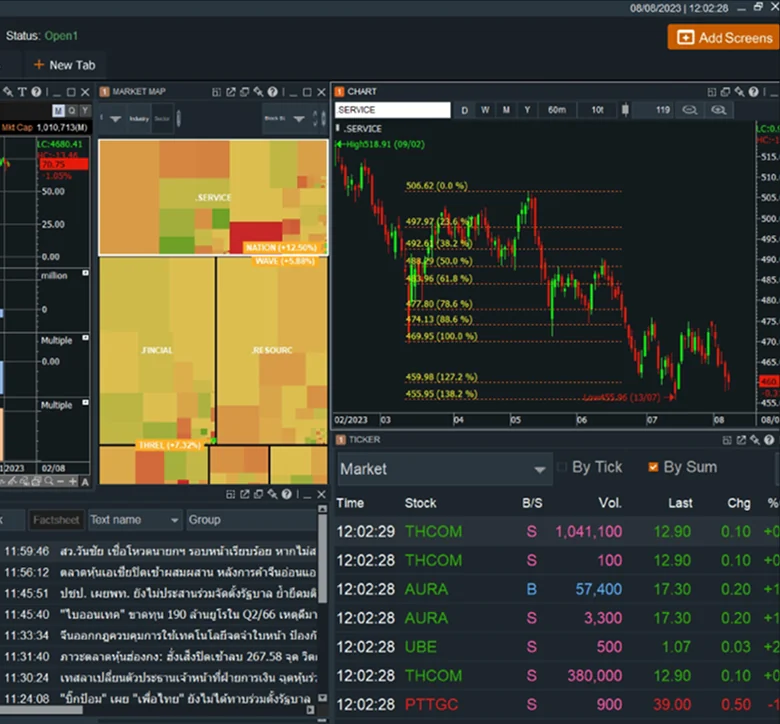Image resolution: width=780 pixels, height=724 pixels.
Task: Collapse the second Multiple sub-chart section
Action: (85, 402)
